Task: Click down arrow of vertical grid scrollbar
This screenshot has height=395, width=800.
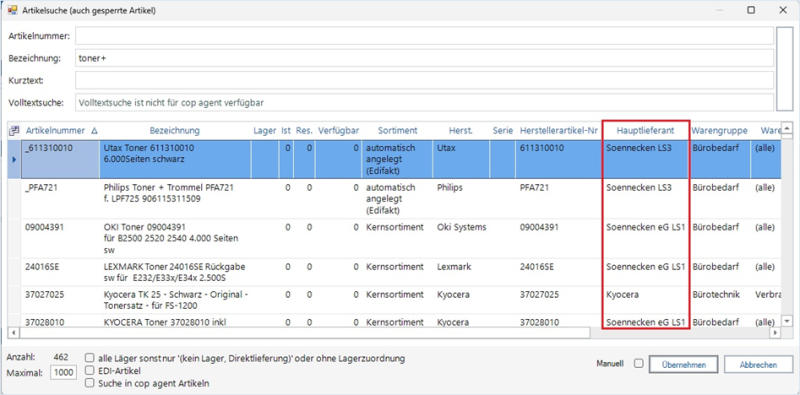Action: (x=787, y=321)
